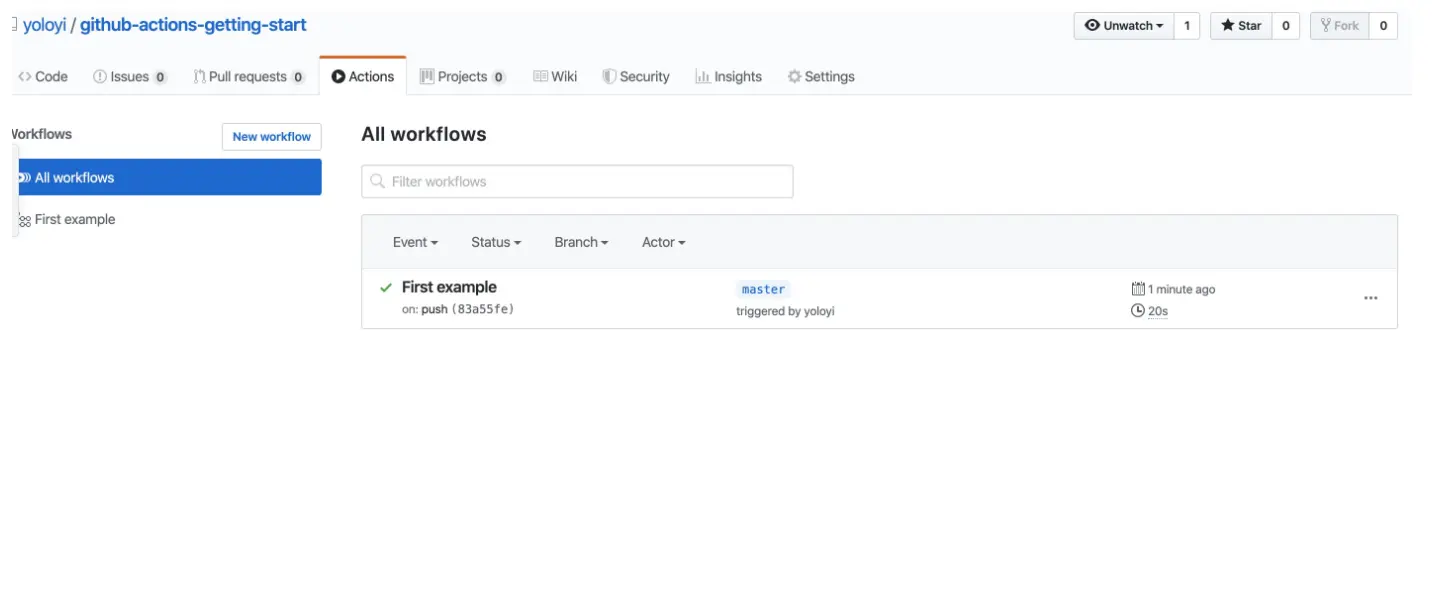The height and width of the screenshot is (590, 1432).
Task: Click green success checkmark of First example
Action: coord(386,288)
